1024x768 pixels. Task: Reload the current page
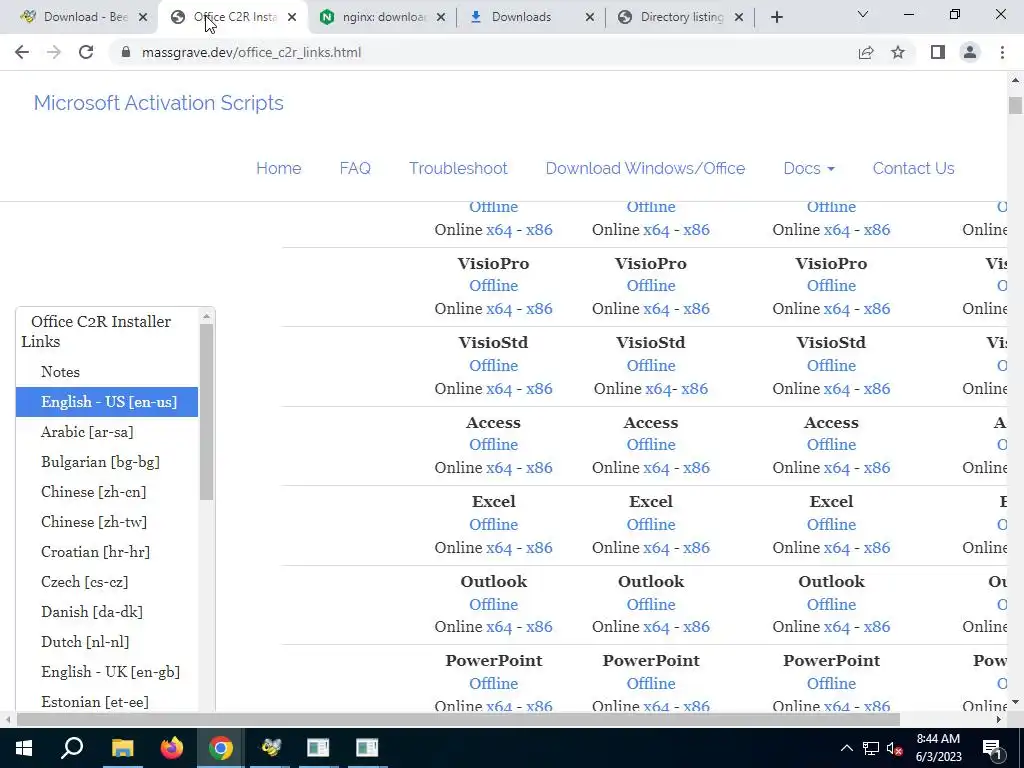[86, 52]
